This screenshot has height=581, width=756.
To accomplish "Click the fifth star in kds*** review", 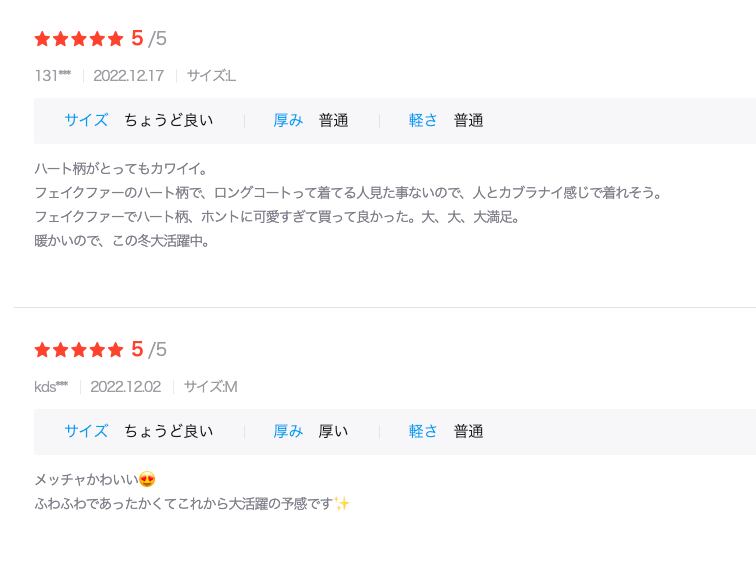I will [116, 350].
